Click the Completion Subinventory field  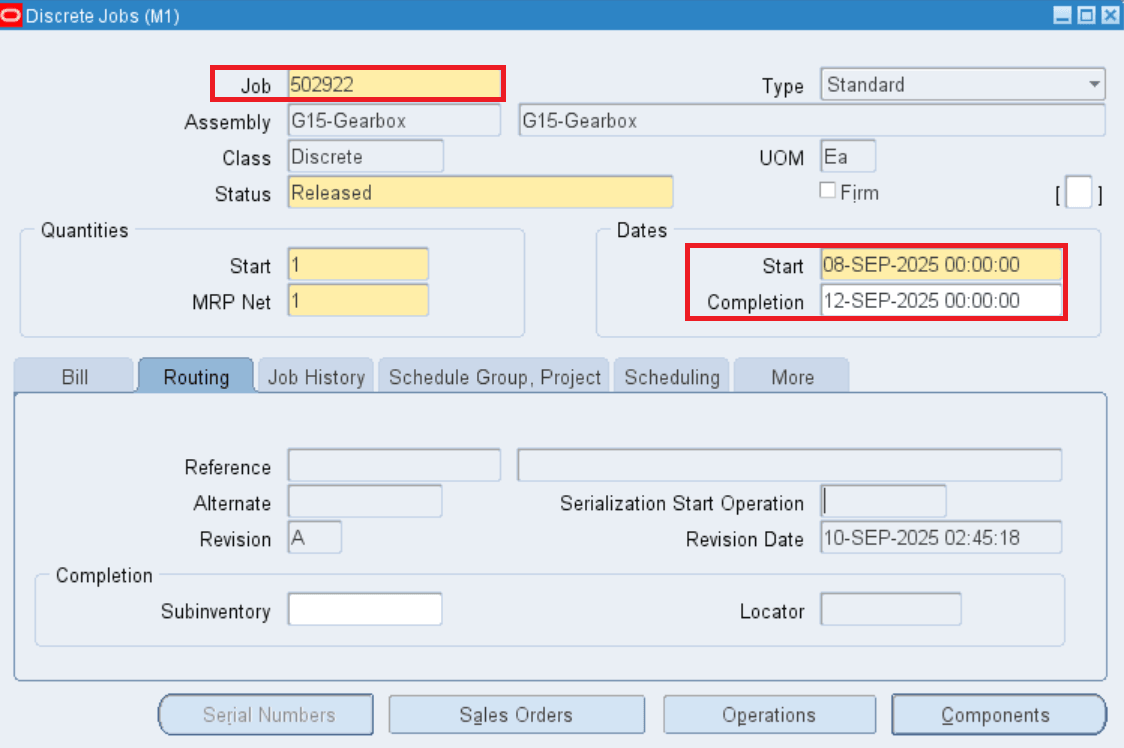(364, 609)
